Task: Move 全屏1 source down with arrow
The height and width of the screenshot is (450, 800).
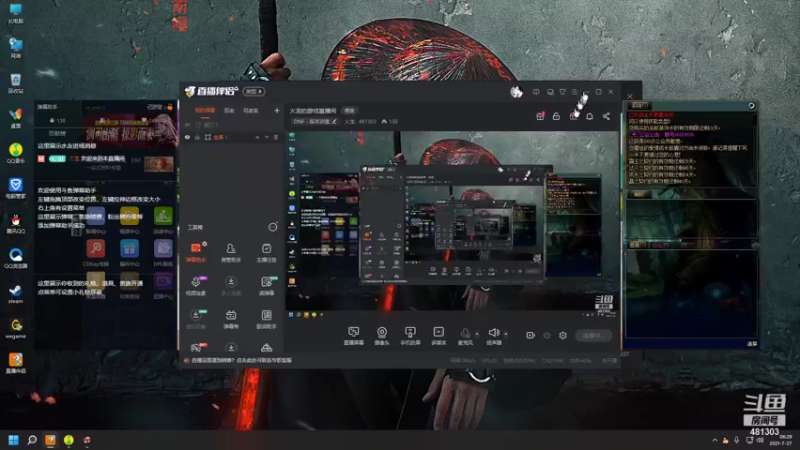Action: (266, 137)
